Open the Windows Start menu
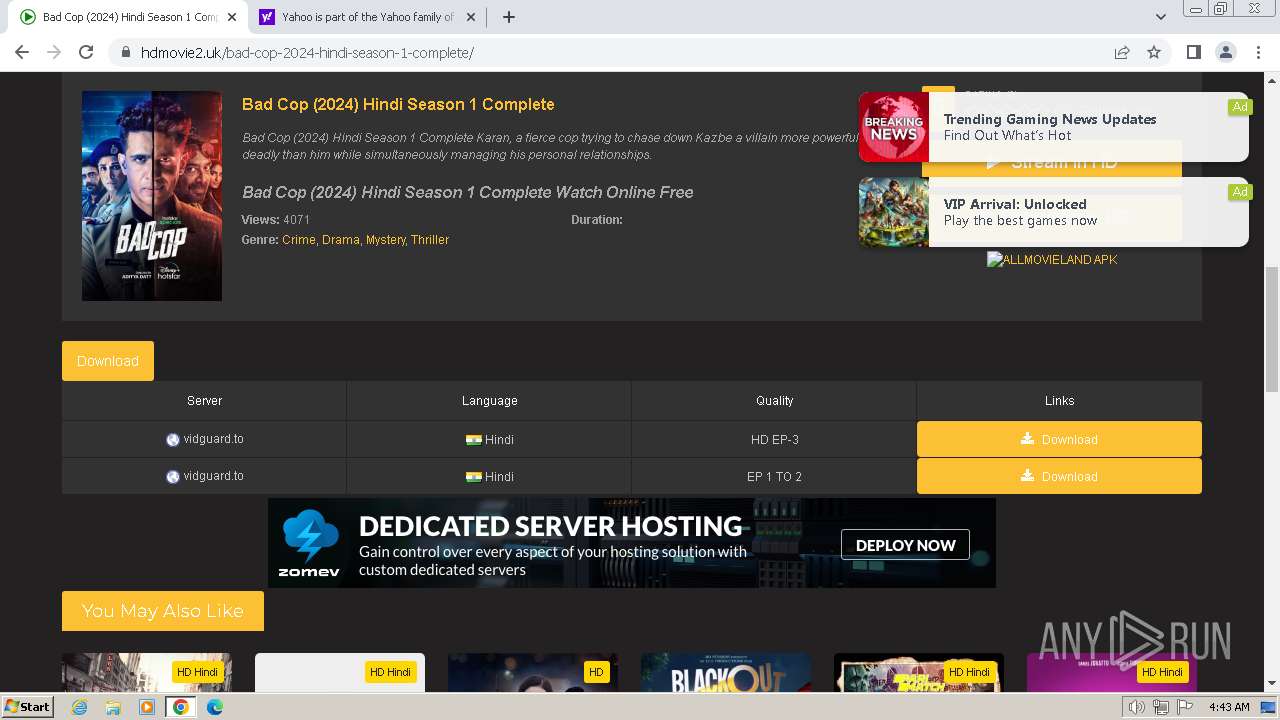The image size is (1280, 720). click(28, 706)
